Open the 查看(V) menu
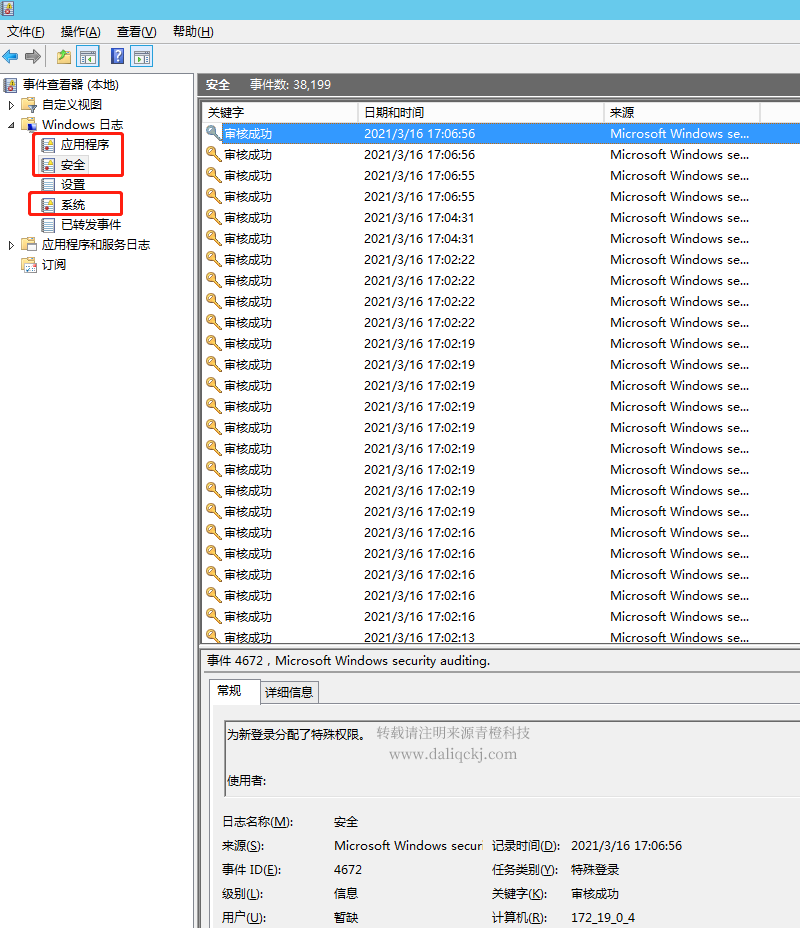This screenshot has width=800, height=928. pos(137,32)
